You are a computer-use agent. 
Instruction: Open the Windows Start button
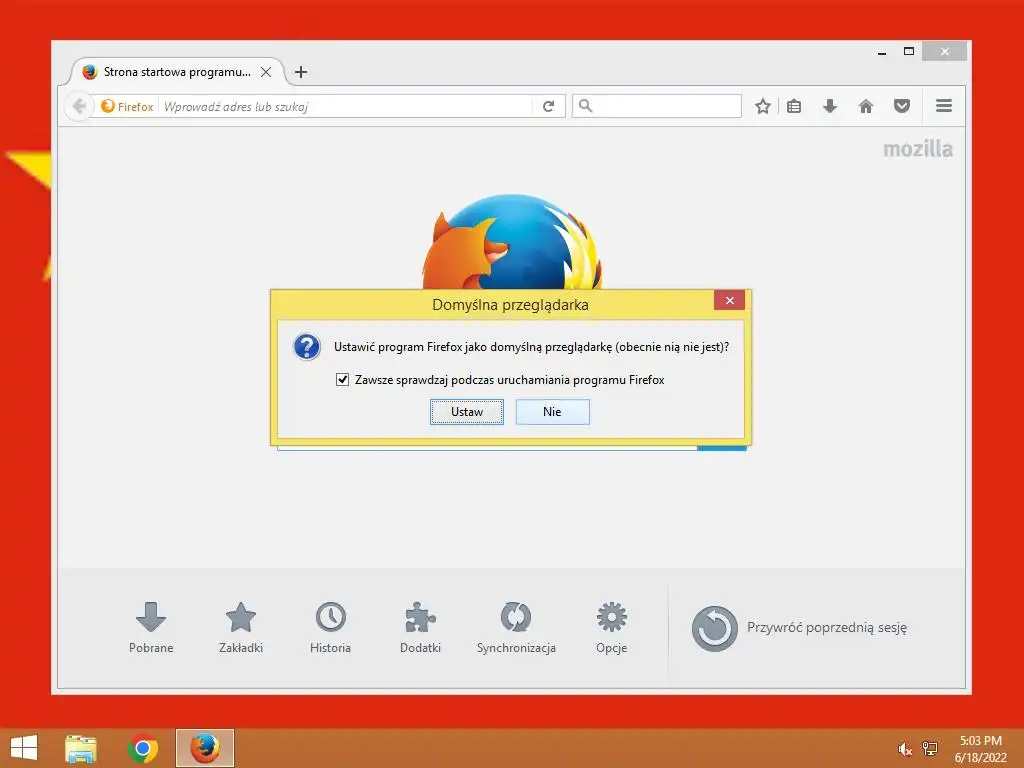(x=24, y=748)
